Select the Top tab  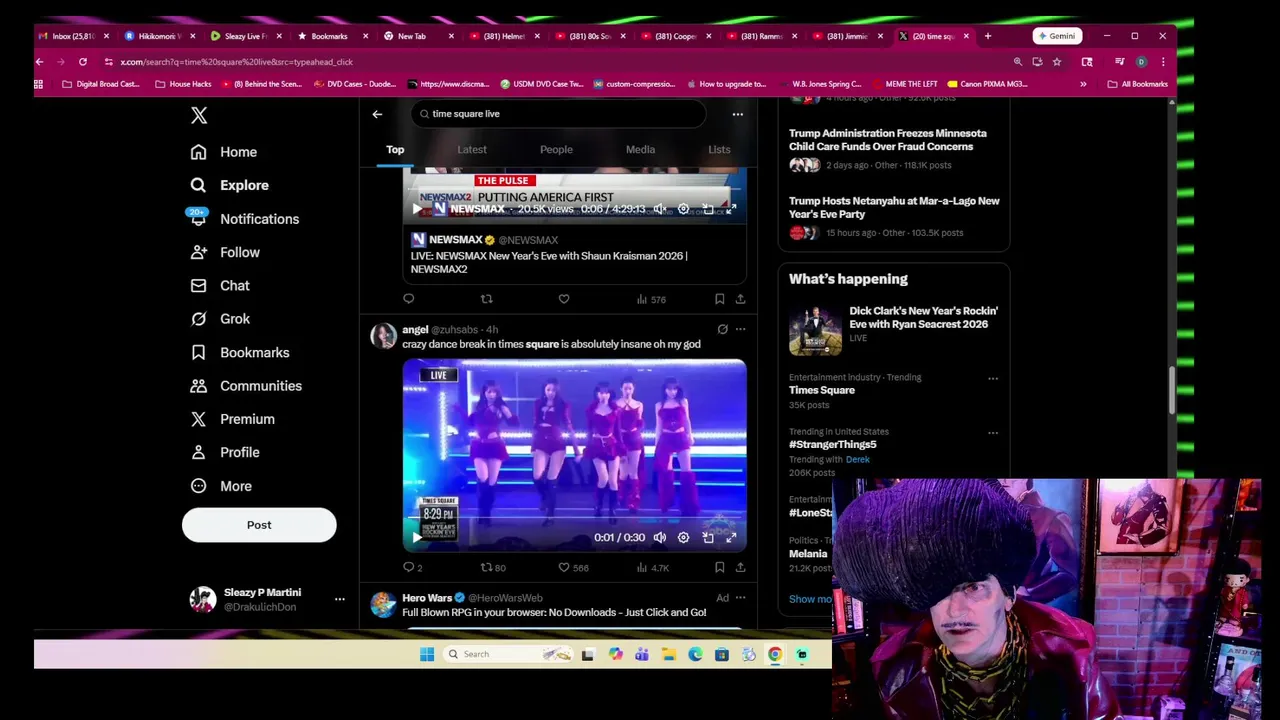(x=395, y=150)
